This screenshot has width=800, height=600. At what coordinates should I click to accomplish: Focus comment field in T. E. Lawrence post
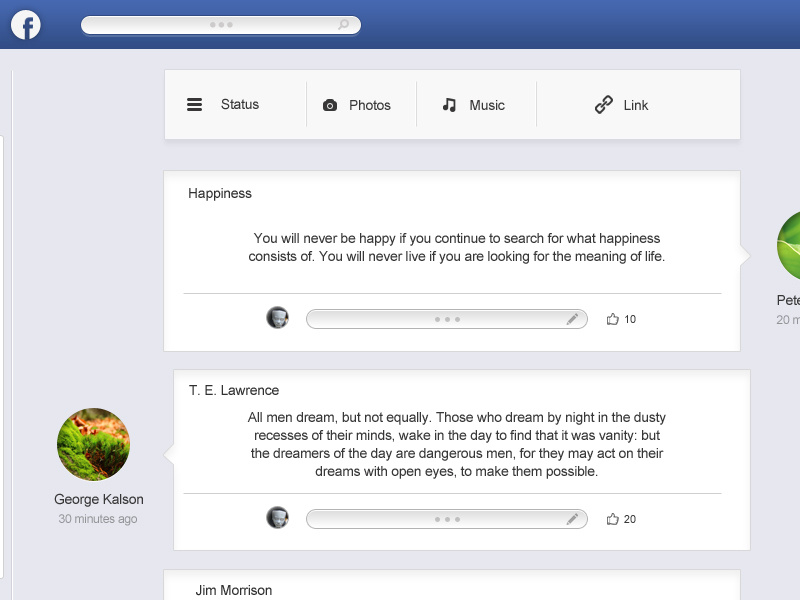click(447, 519)
